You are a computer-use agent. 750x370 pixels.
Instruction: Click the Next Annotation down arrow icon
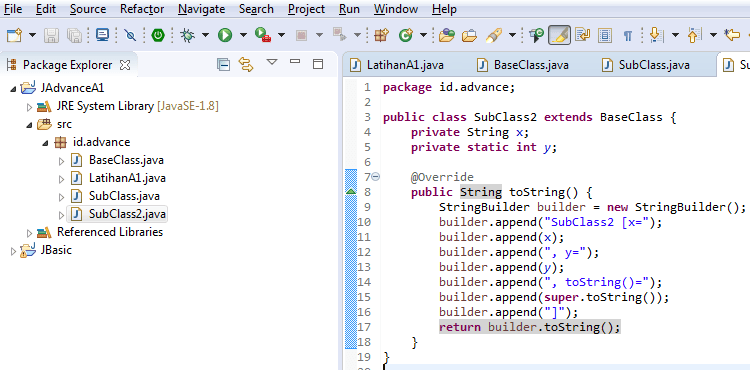[x=656, y=35]
